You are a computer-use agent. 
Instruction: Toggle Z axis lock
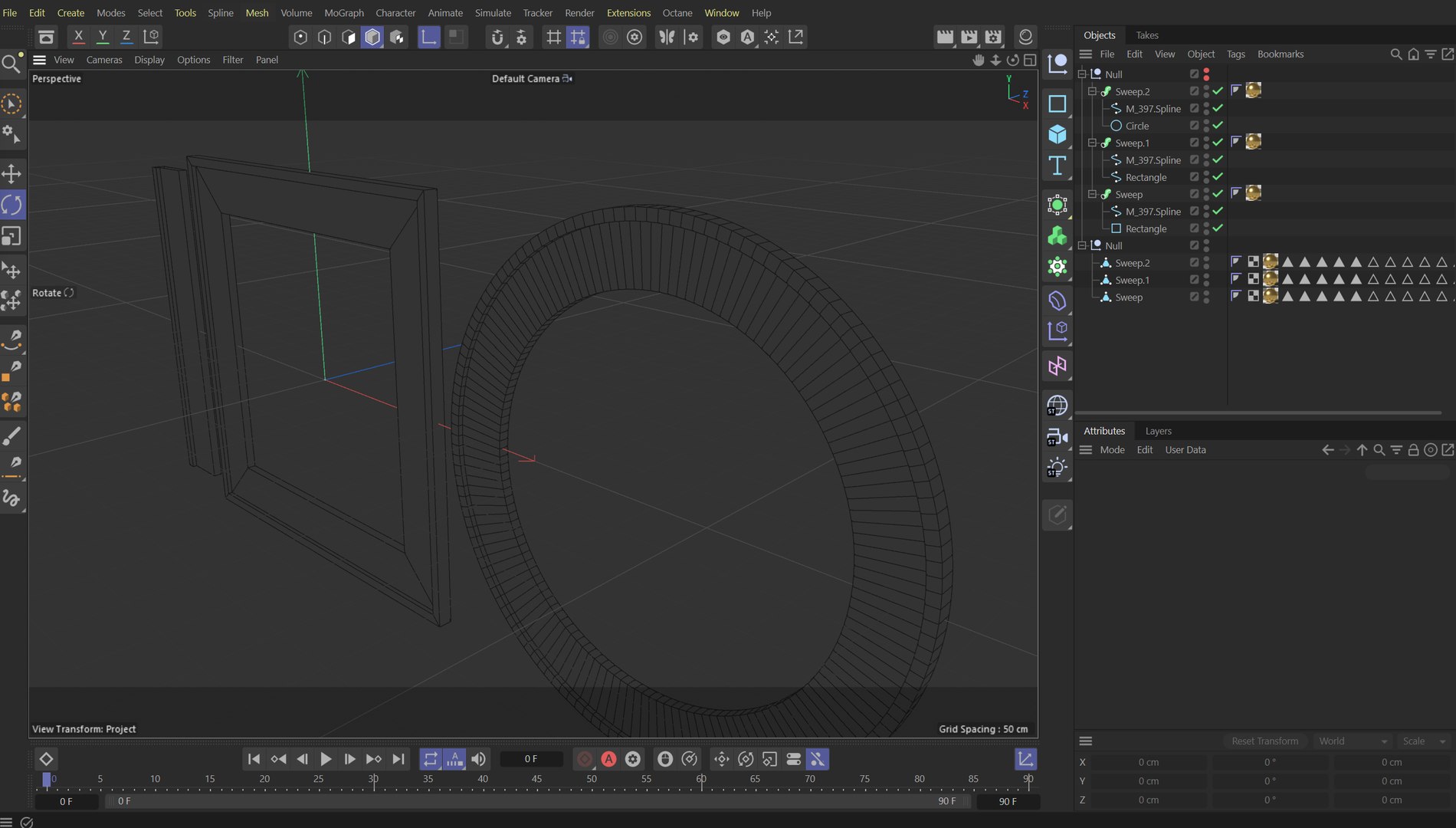(x=126, y=36)
